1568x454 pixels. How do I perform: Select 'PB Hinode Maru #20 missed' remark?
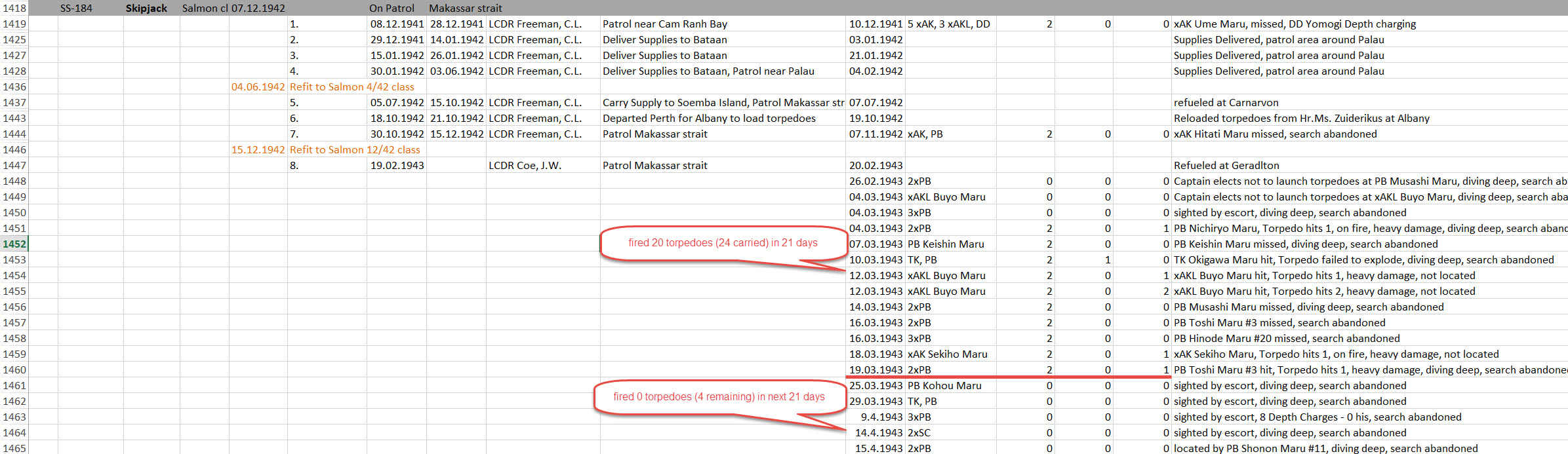1287,338
